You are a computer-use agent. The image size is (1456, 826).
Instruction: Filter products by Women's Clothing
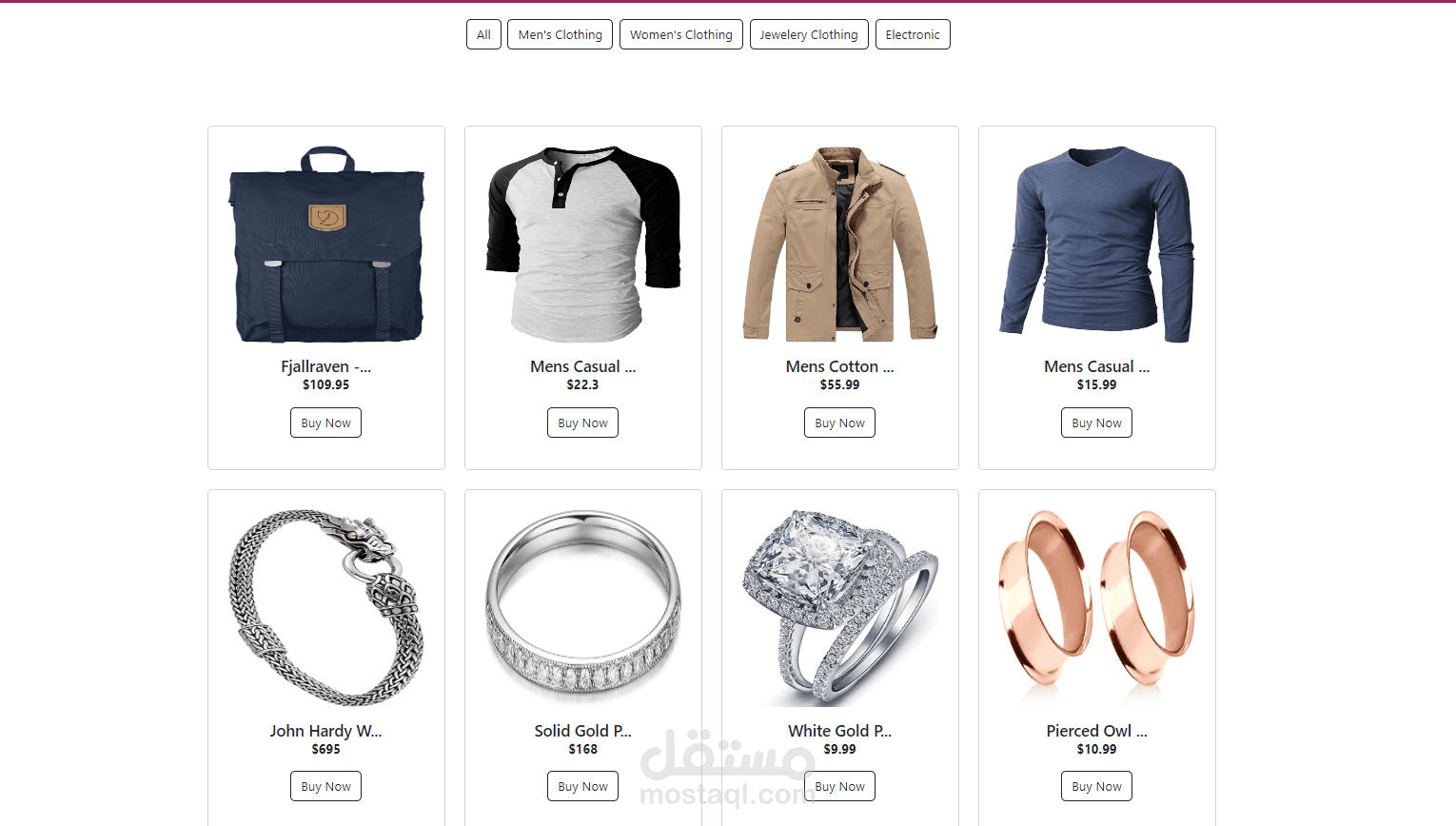(x=681, y=34)
